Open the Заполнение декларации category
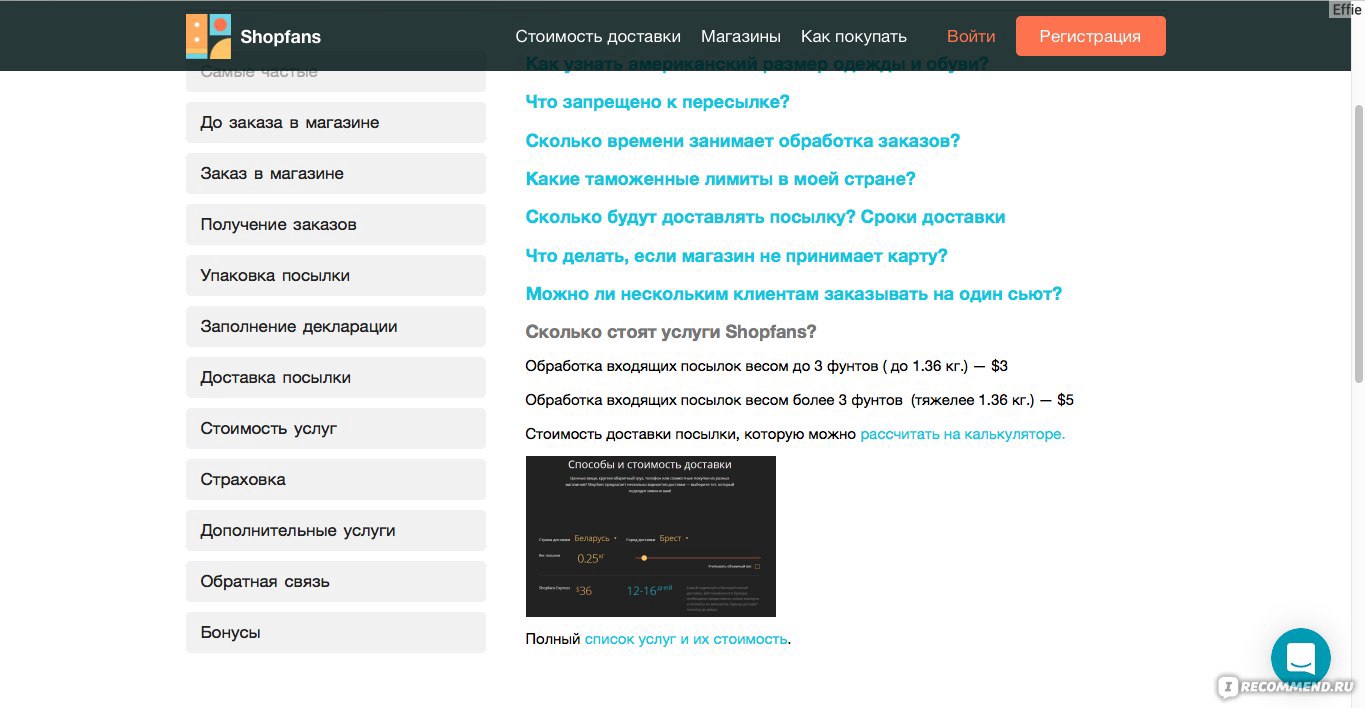This screenshot has height=708, width=1365. tap(336, 326)
